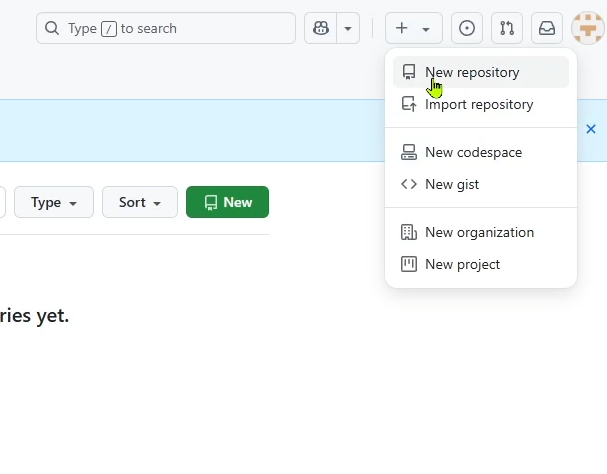Open the notifications inbox icon
Screen dimensions: 607x474
click(x=547, y=28)
